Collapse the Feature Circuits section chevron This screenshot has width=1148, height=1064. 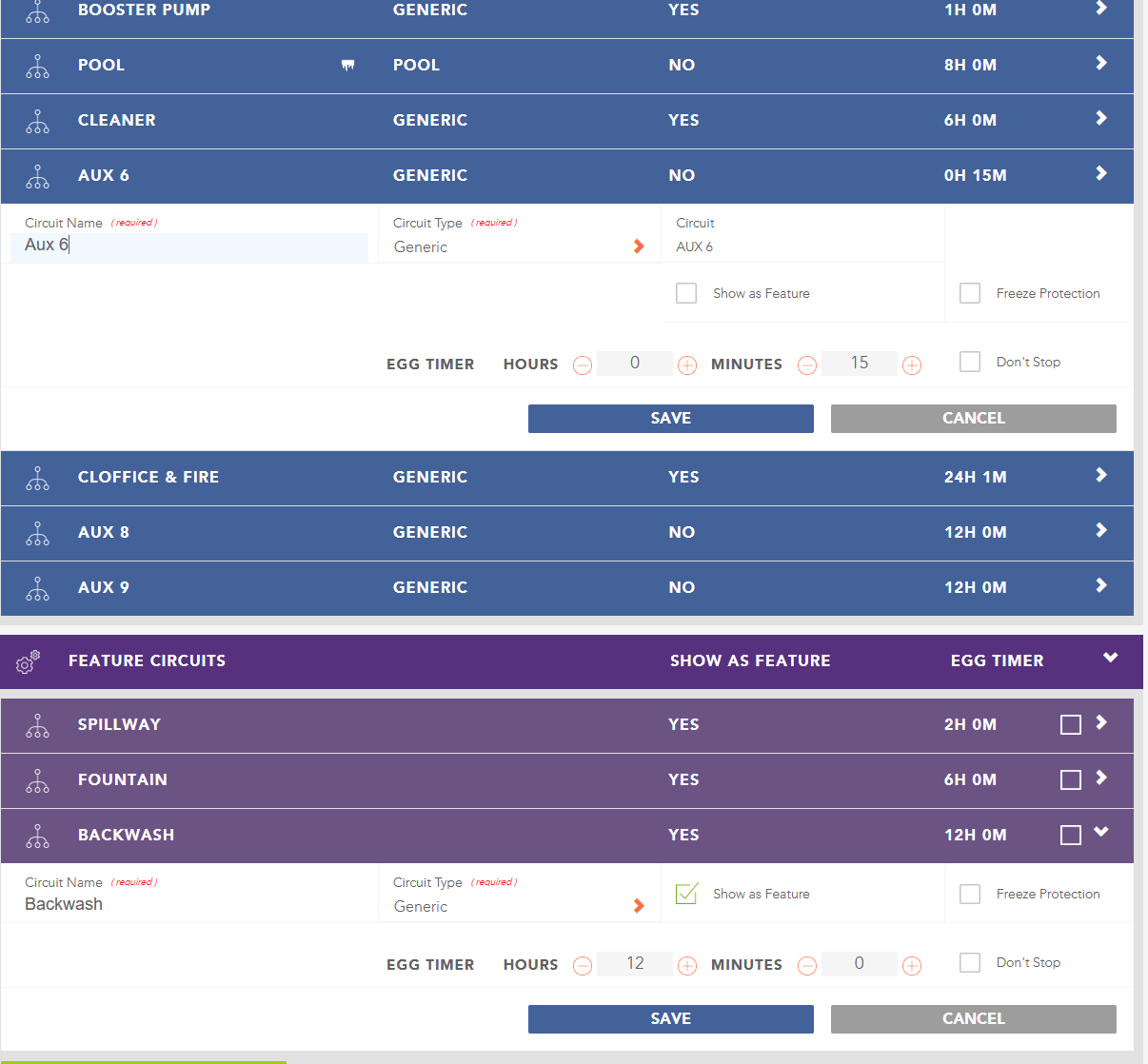pos(1110,658)
